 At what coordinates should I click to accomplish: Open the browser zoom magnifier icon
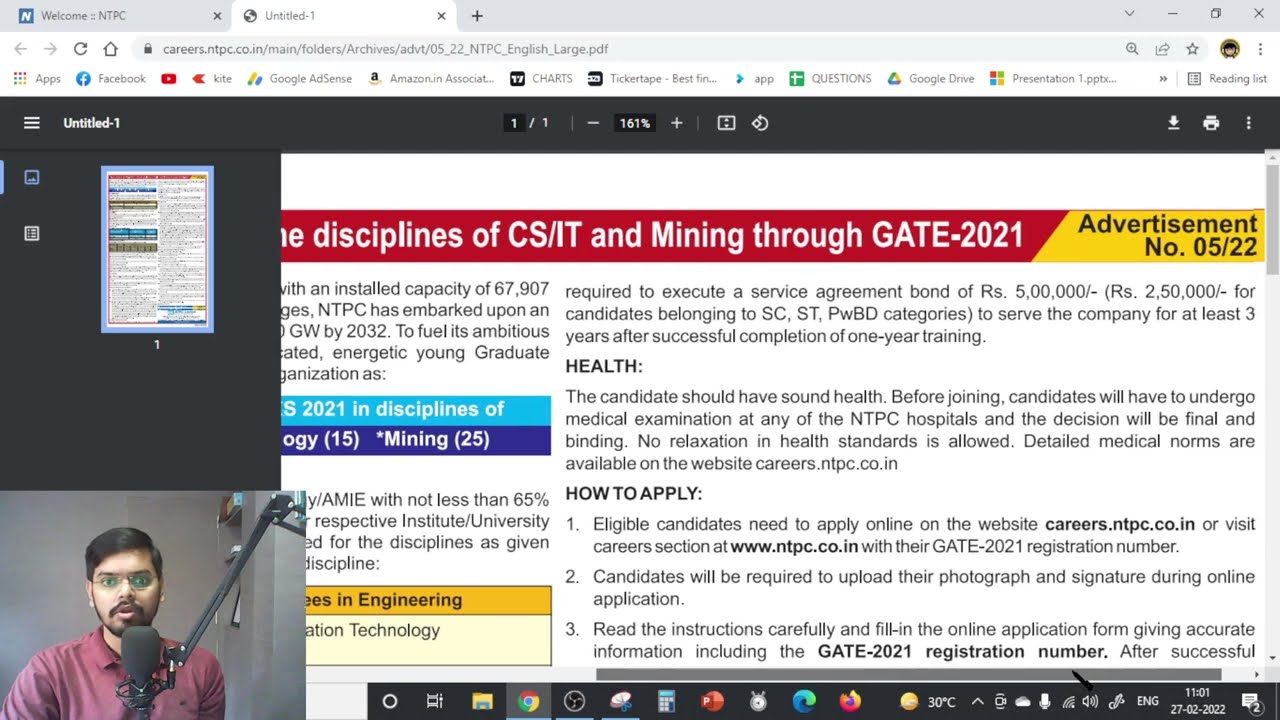click(x=1132, y=48)
